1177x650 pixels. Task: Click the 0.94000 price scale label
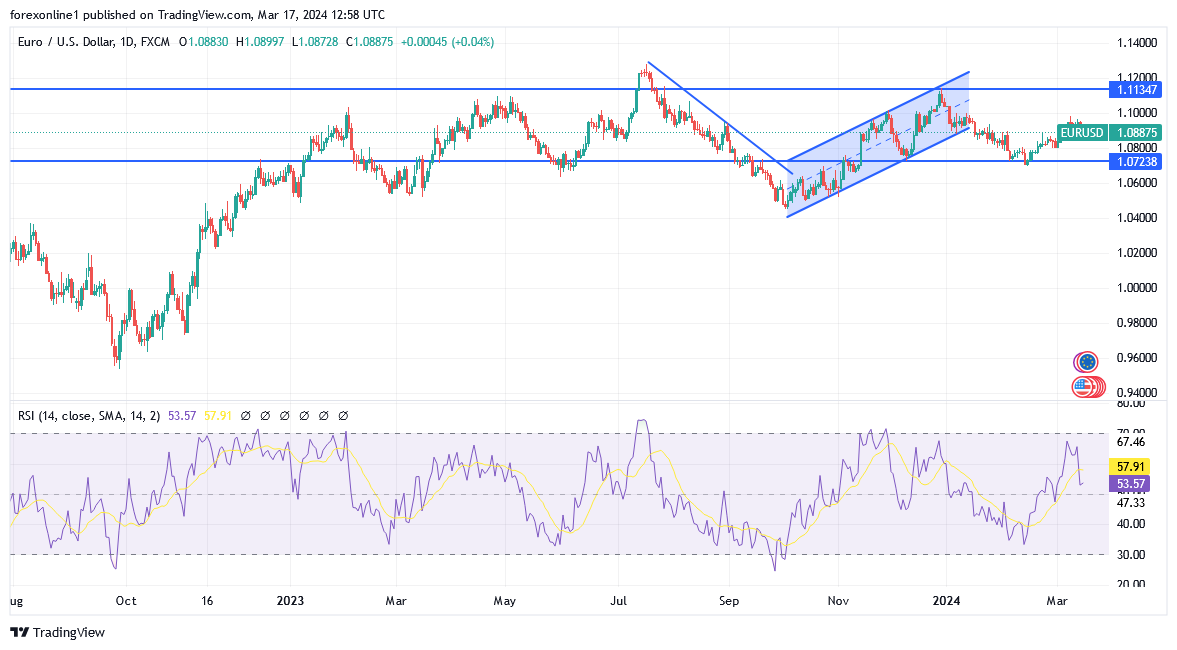click(x=1136, y=392)
